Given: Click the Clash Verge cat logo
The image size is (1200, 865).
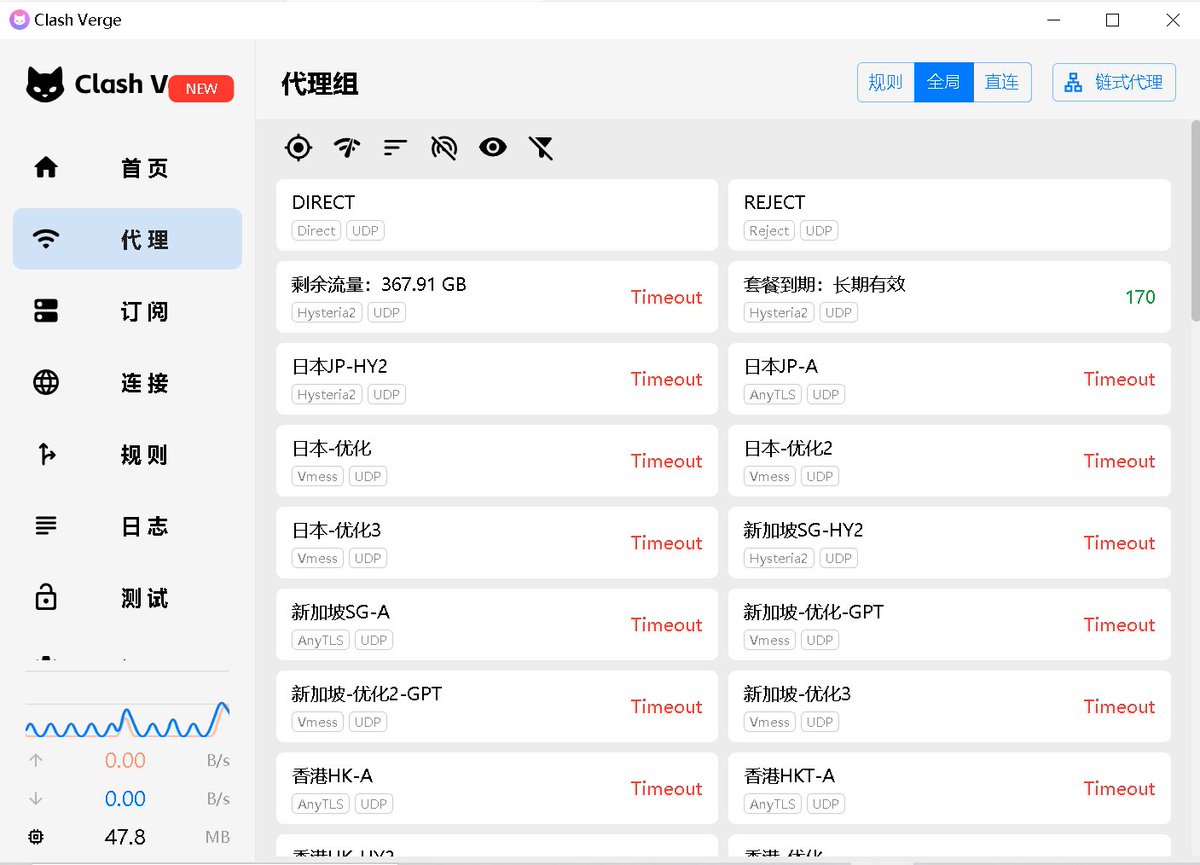Looking at the screenshot, I should [45, 85].
